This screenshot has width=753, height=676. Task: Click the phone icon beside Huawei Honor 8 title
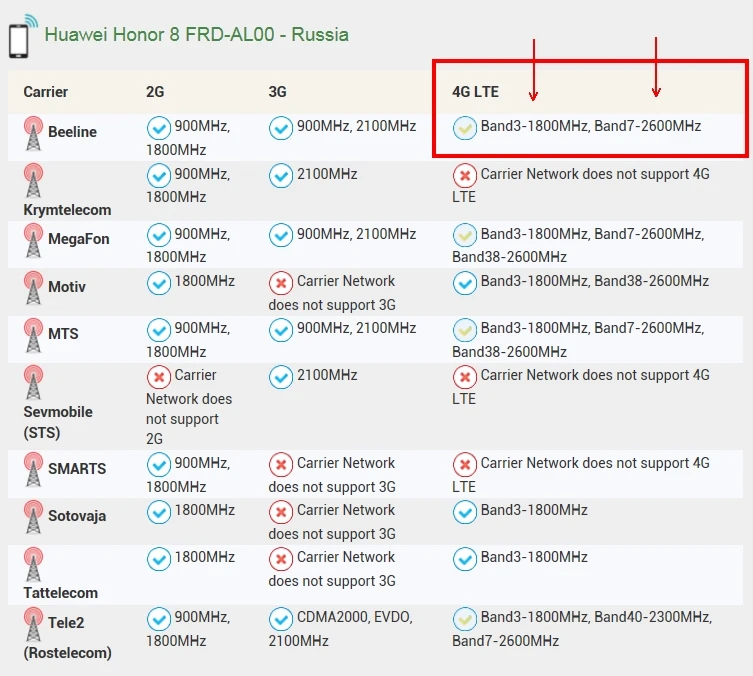tap(22, 36)
